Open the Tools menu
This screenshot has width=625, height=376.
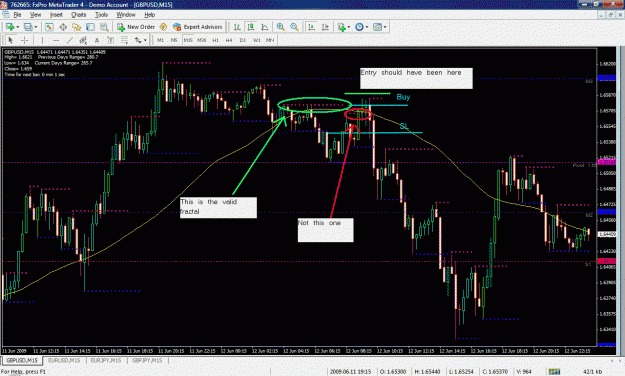click(101, 15)
